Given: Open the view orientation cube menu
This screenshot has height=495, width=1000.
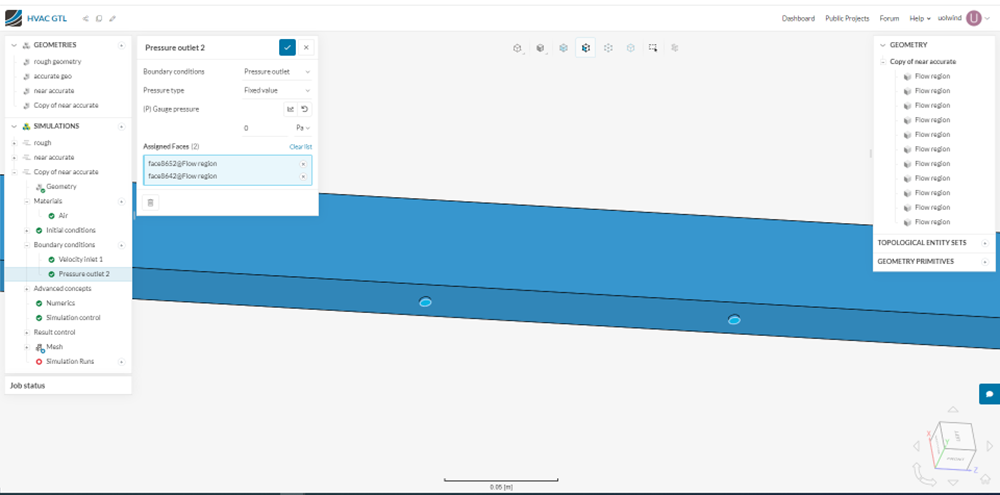Looking at the screenshot, I should click(518, 48).
